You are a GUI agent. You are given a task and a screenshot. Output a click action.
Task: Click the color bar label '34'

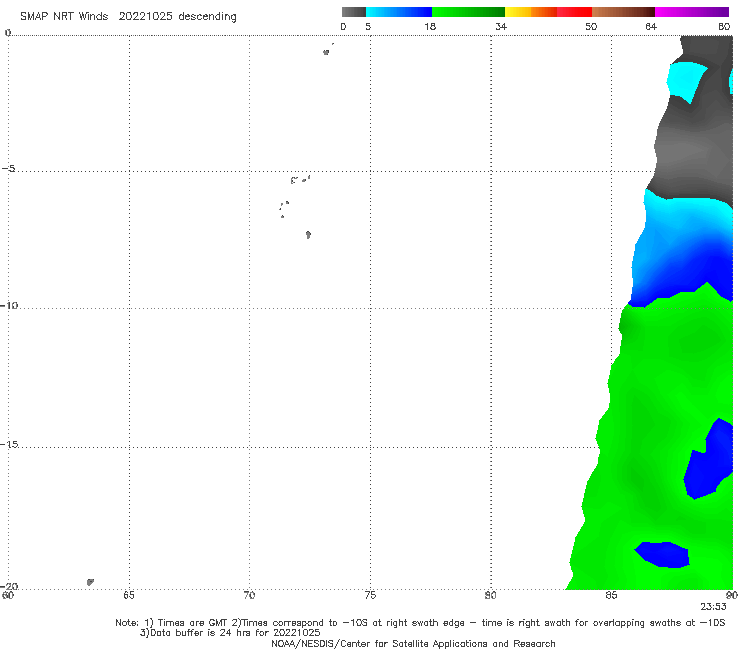point(501,27)
